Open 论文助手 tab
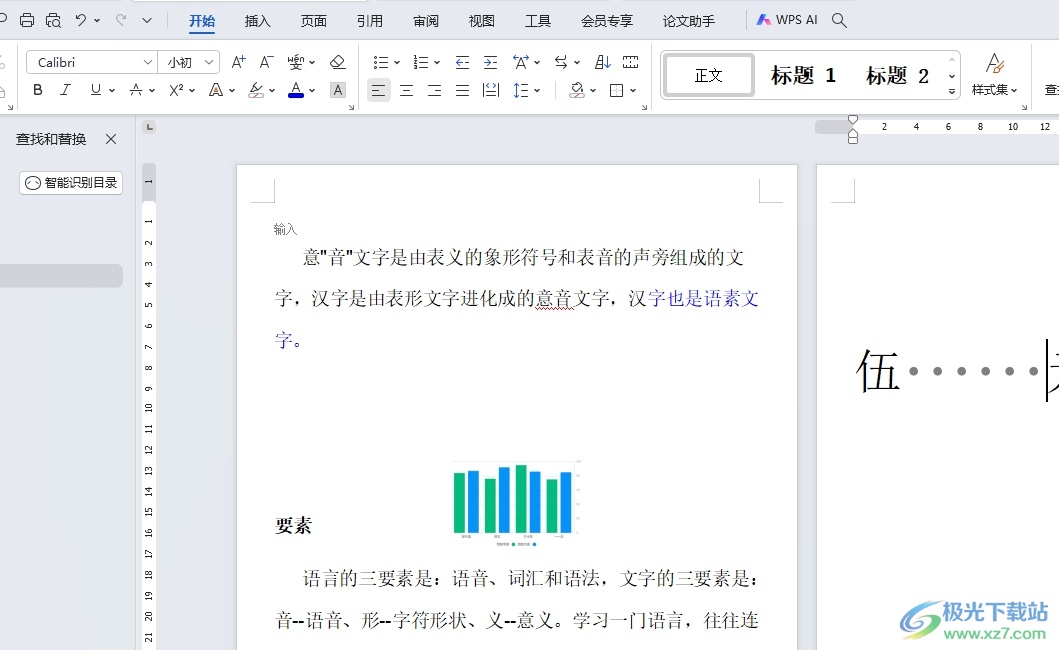Image resolution: width=1059 pixels, height=650 pixels. [x=688, y=21]
